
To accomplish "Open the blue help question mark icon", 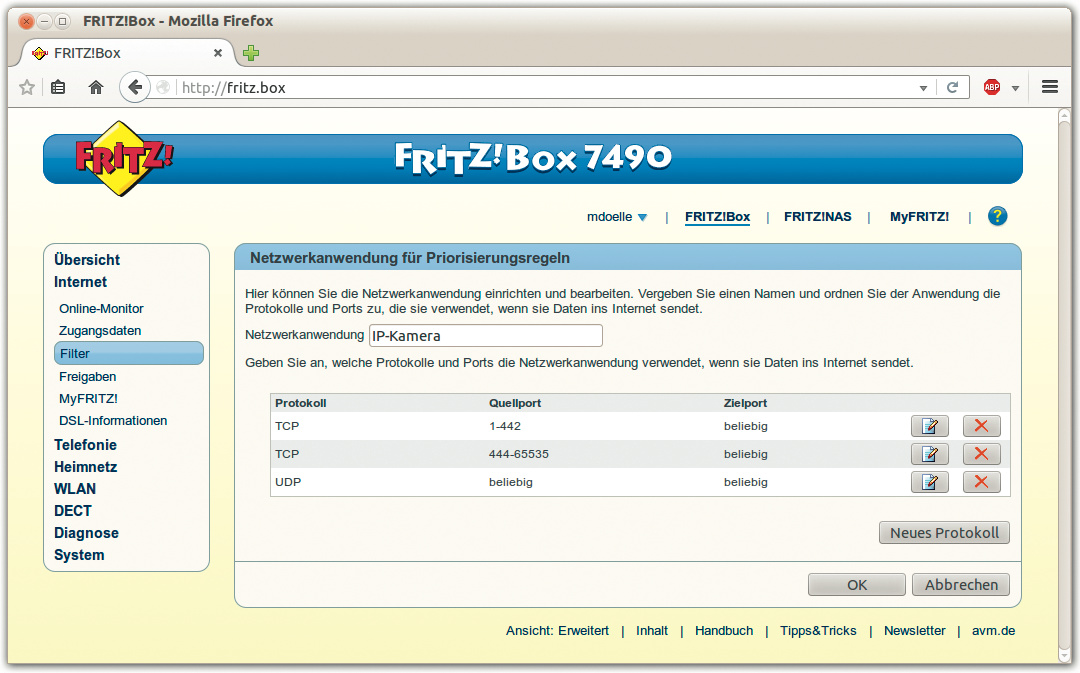I will [x=997, y=216].
